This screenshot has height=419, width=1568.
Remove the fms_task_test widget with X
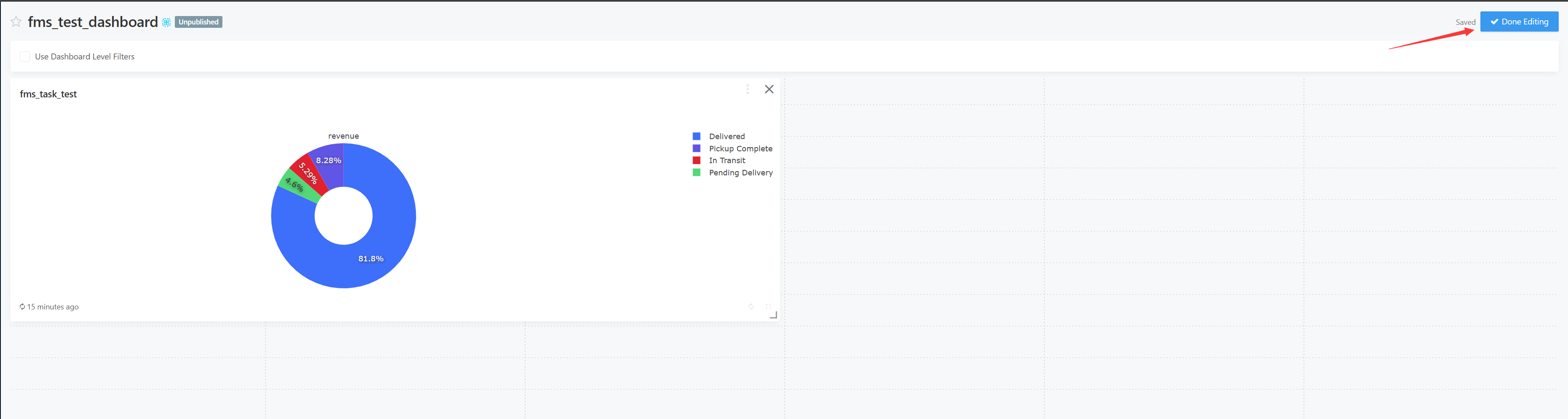769,89
